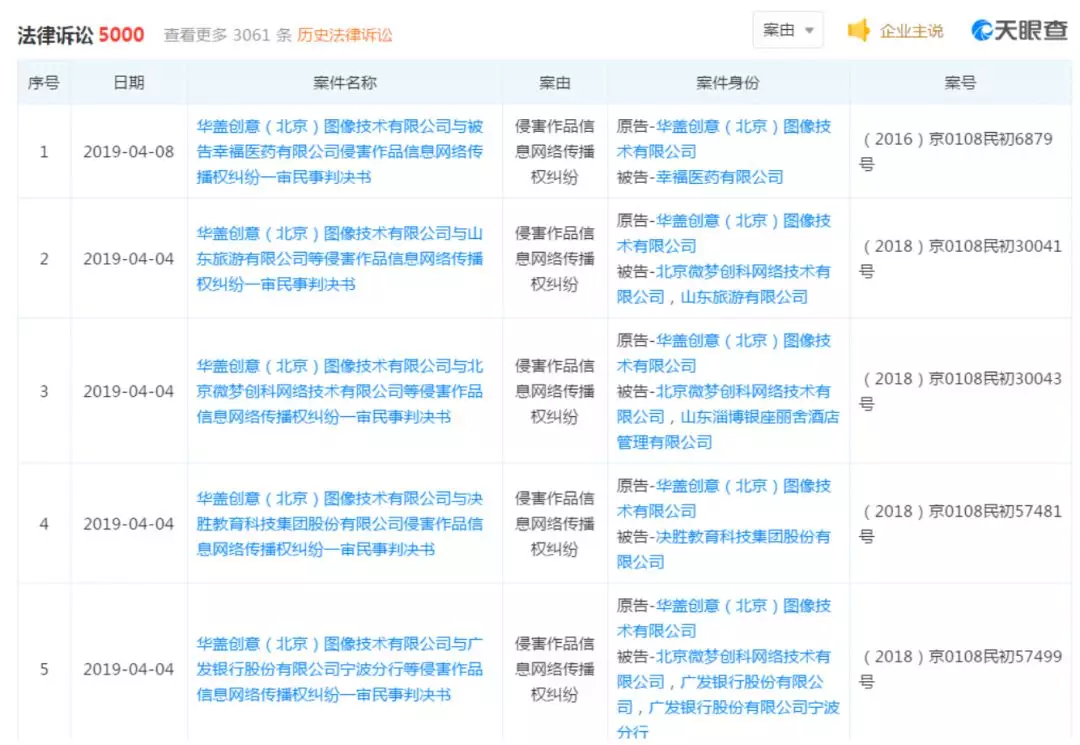
Task: Open the 历史法律诉讼 link
Action: tap(344, 35)
